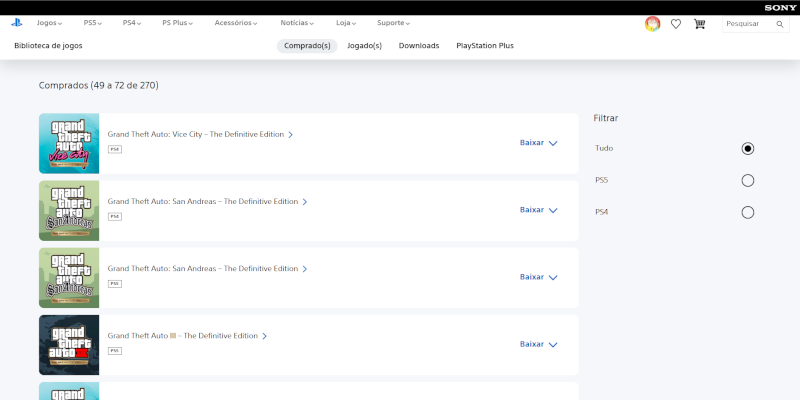This screenshot has width=800, height=400.
Task: Expand the Acessórios navigation dropdown
Action: click(236, 23)
